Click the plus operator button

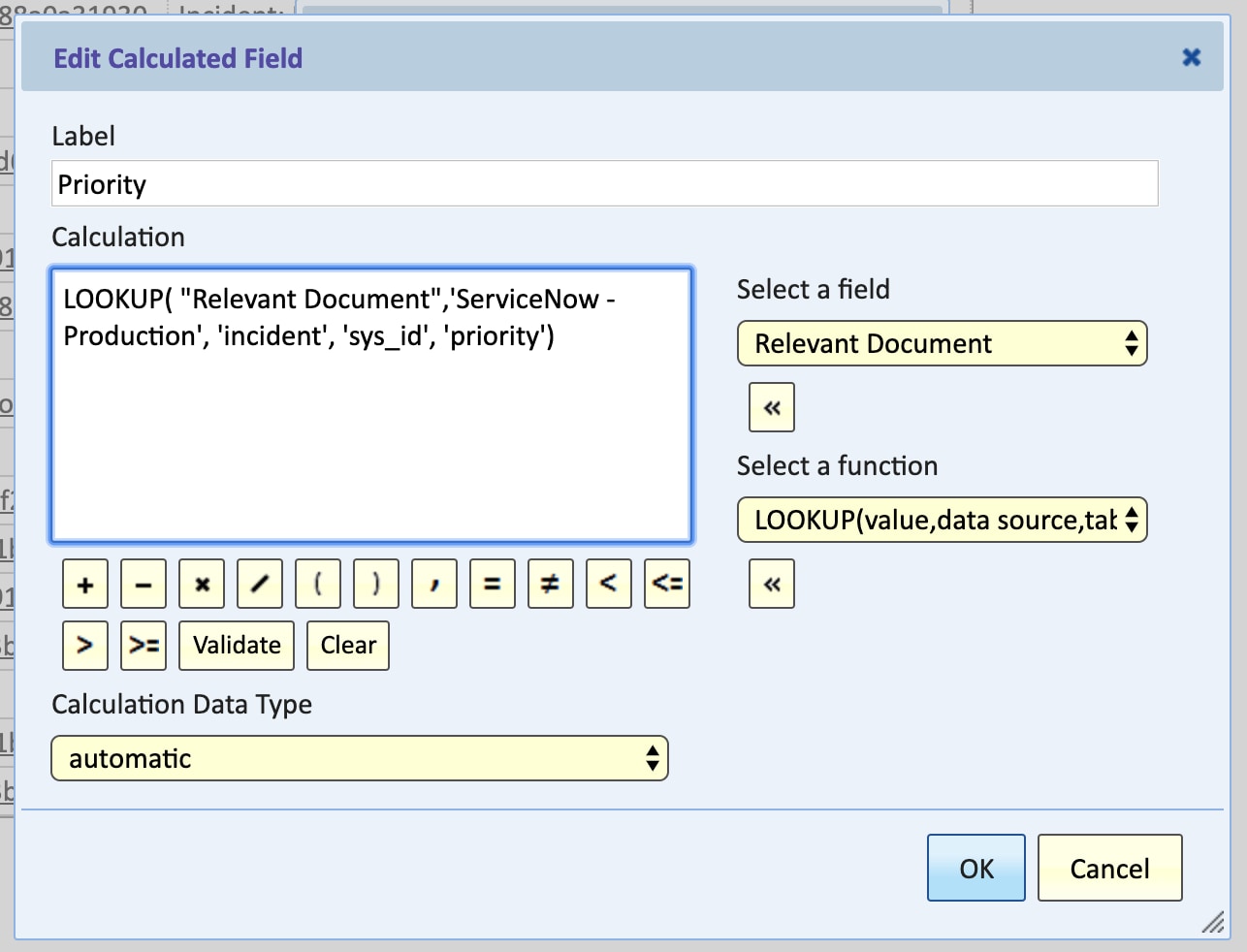[85, 584]
